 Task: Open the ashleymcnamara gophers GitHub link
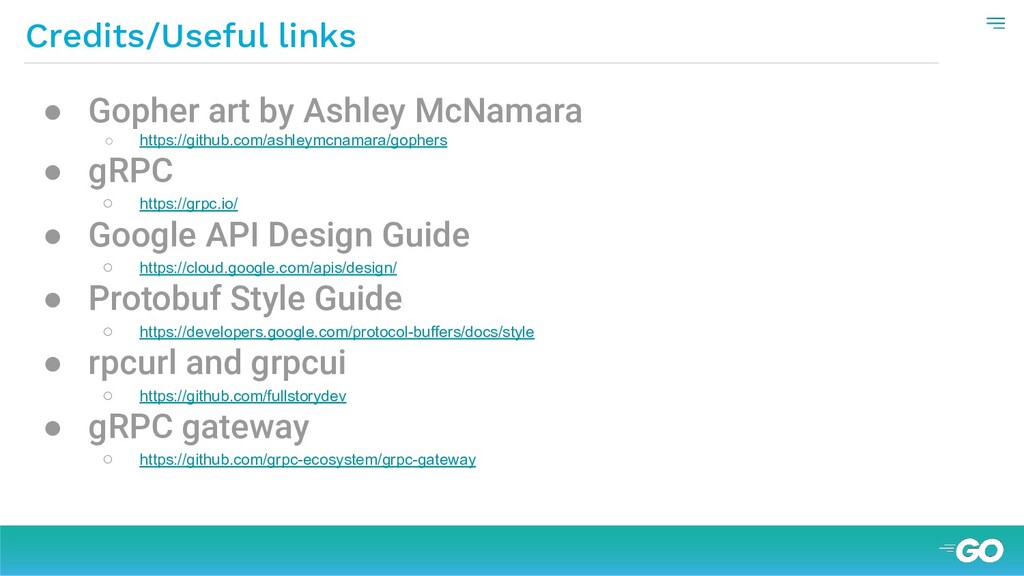pos(293,140)
